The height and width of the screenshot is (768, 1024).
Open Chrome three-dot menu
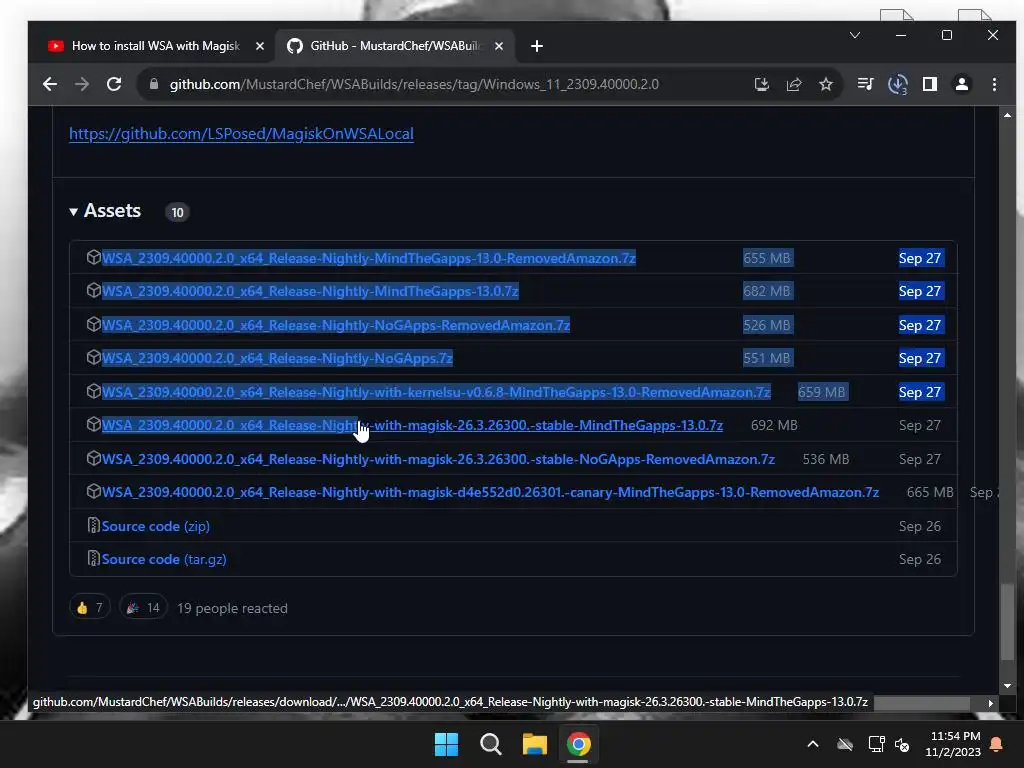[x=994, y=84]
